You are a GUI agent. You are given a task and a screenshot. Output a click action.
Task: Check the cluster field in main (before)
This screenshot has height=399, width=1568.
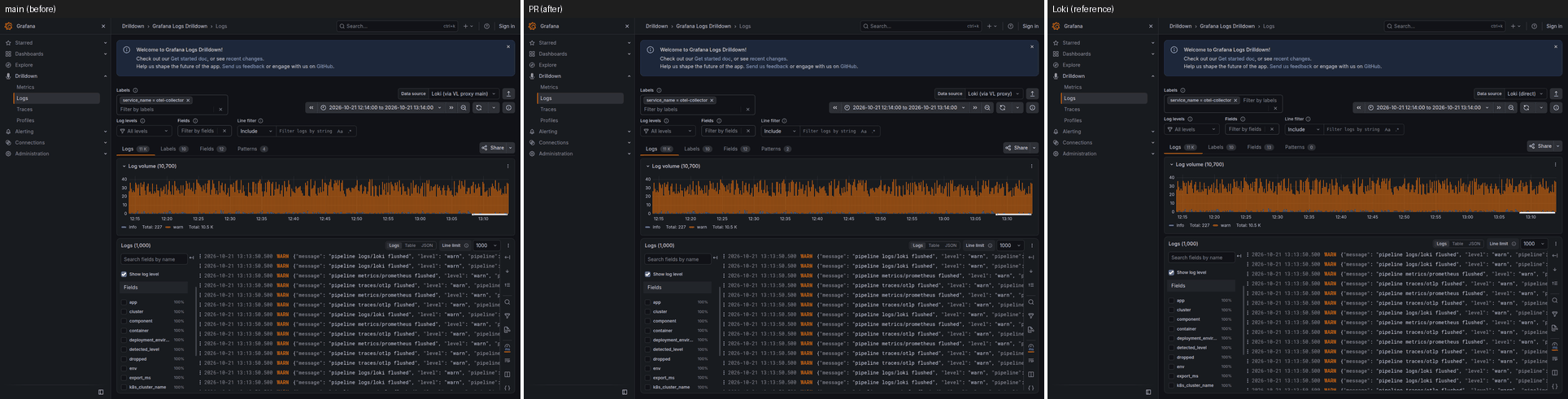pyautogui.click(x=124, y=312)
